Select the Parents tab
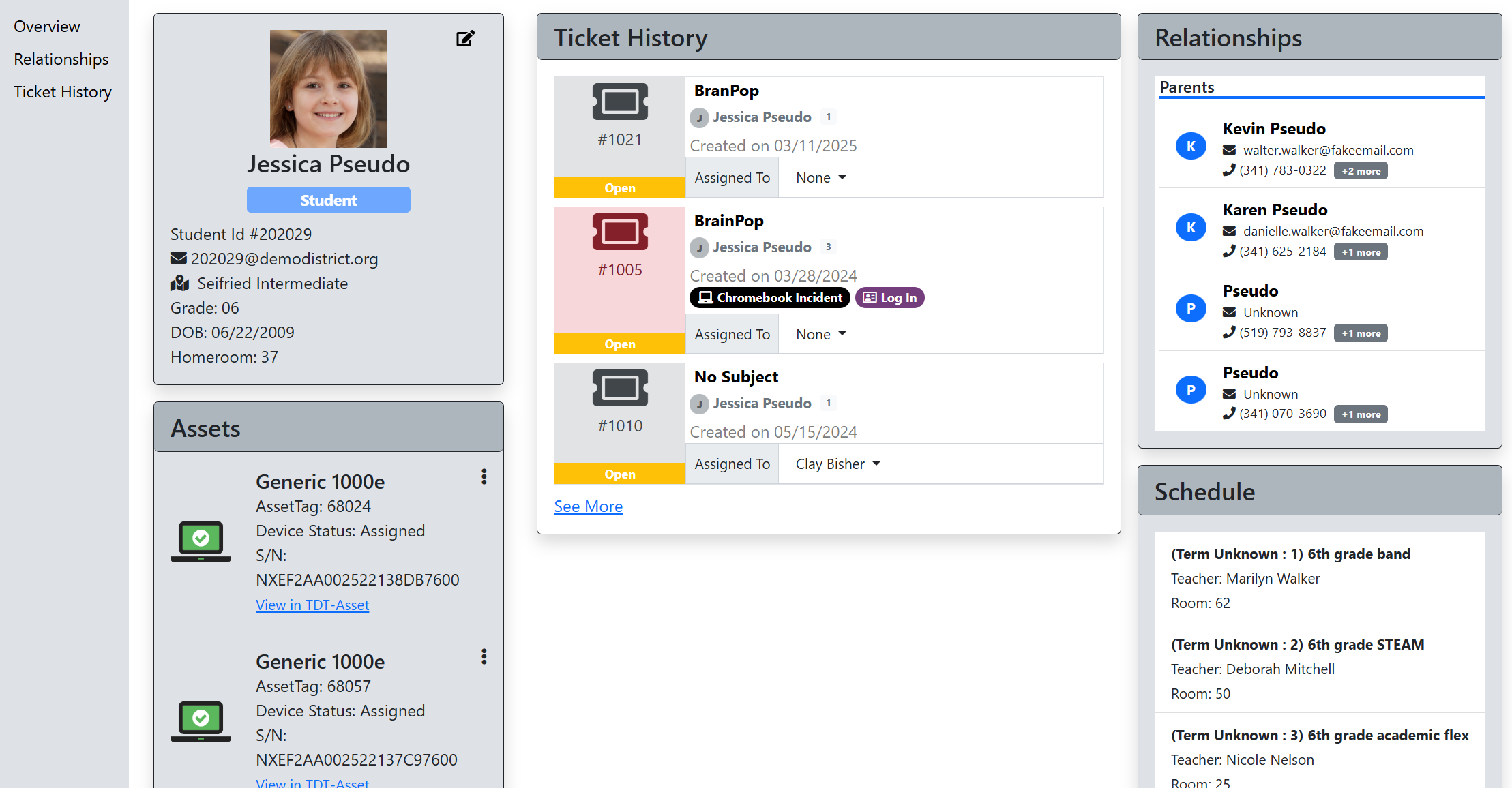1512x788 pixels. (x=1187, y=87)
